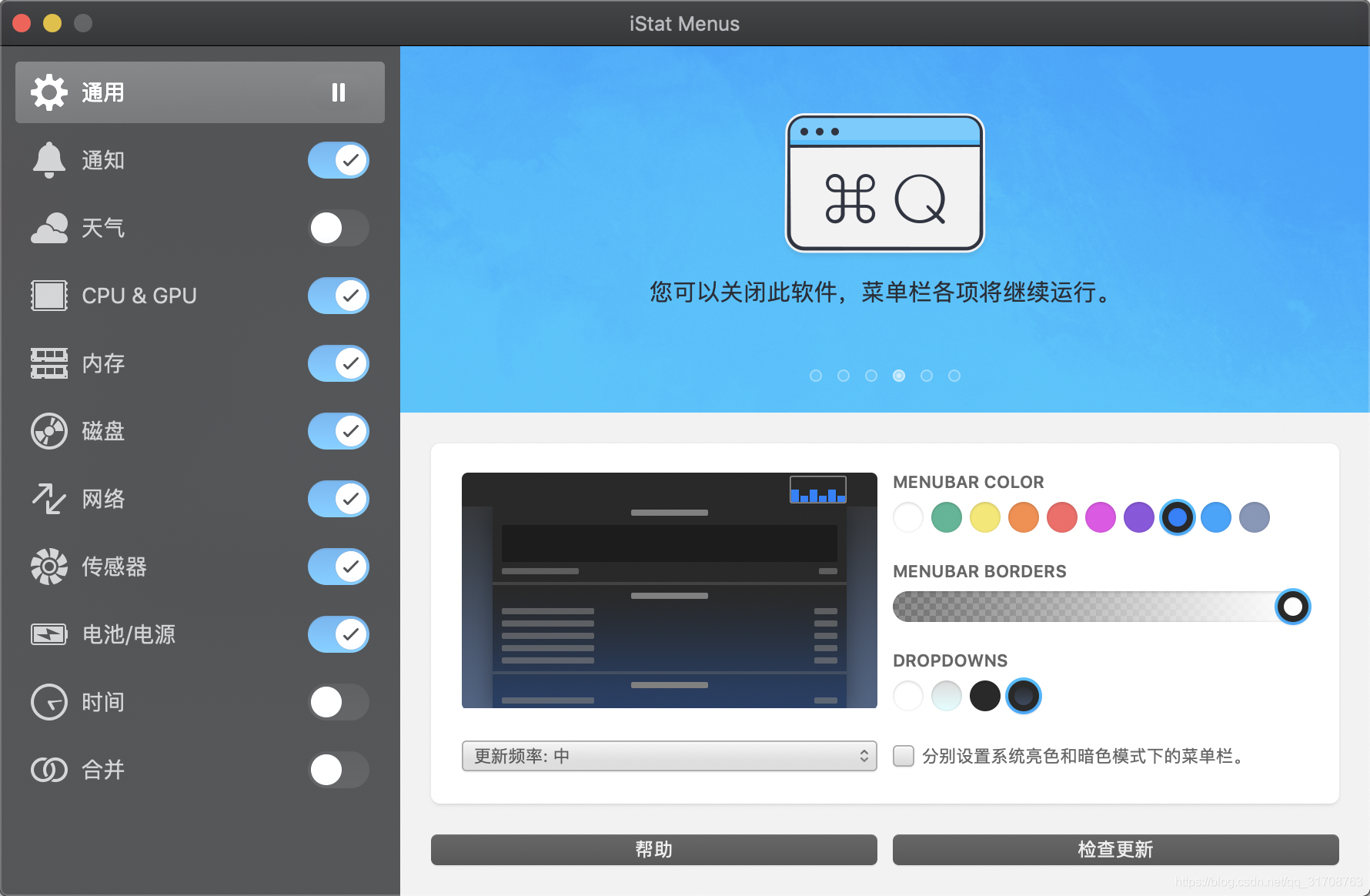
Task: Select the gray-blue menubar color swatch
Action: click(x=1255, y=517)
